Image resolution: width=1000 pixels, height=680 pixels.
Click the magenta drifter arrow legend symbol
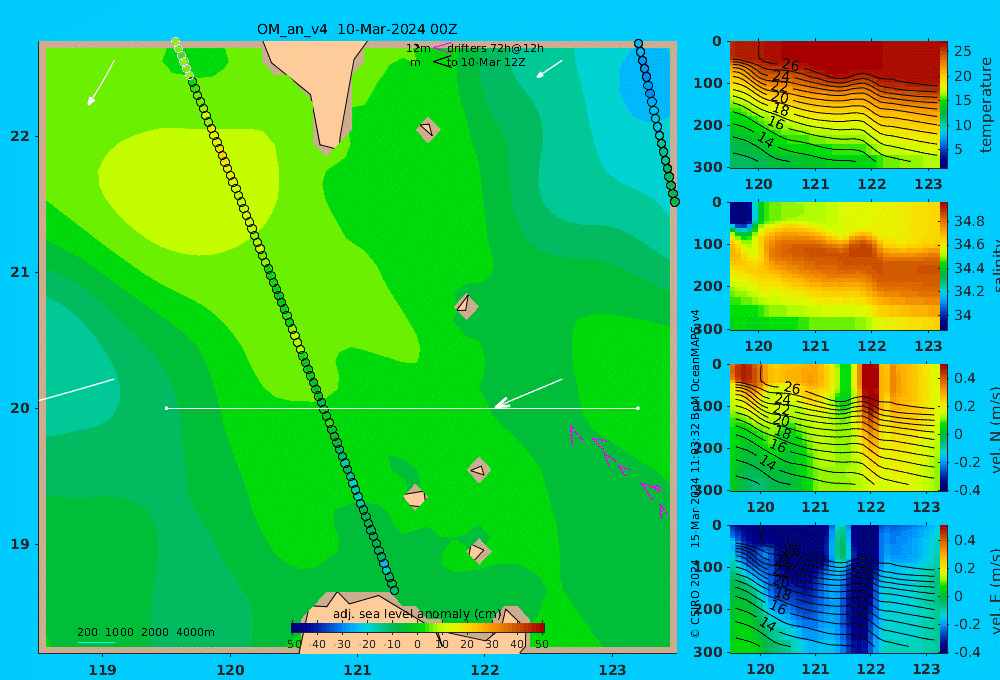point(441,48)
